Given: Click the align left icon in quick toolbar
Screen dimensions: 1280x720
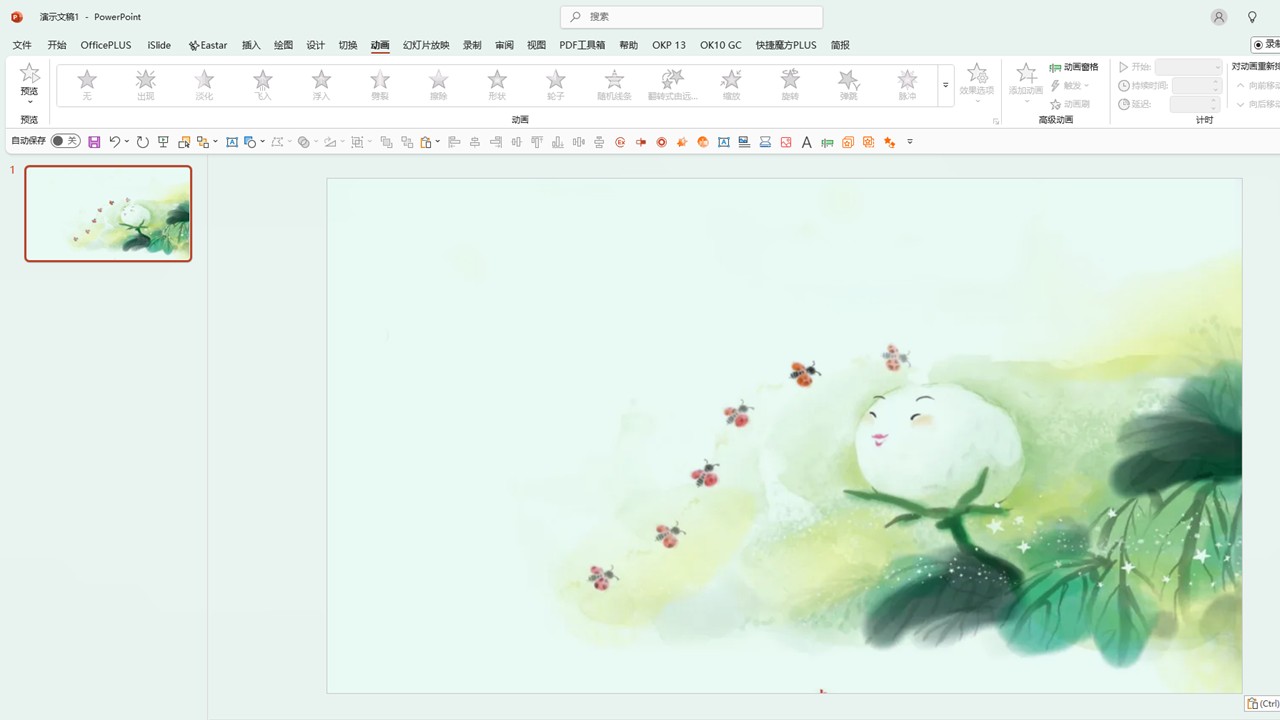Looking at the screenshot, I should pos(454,142).
